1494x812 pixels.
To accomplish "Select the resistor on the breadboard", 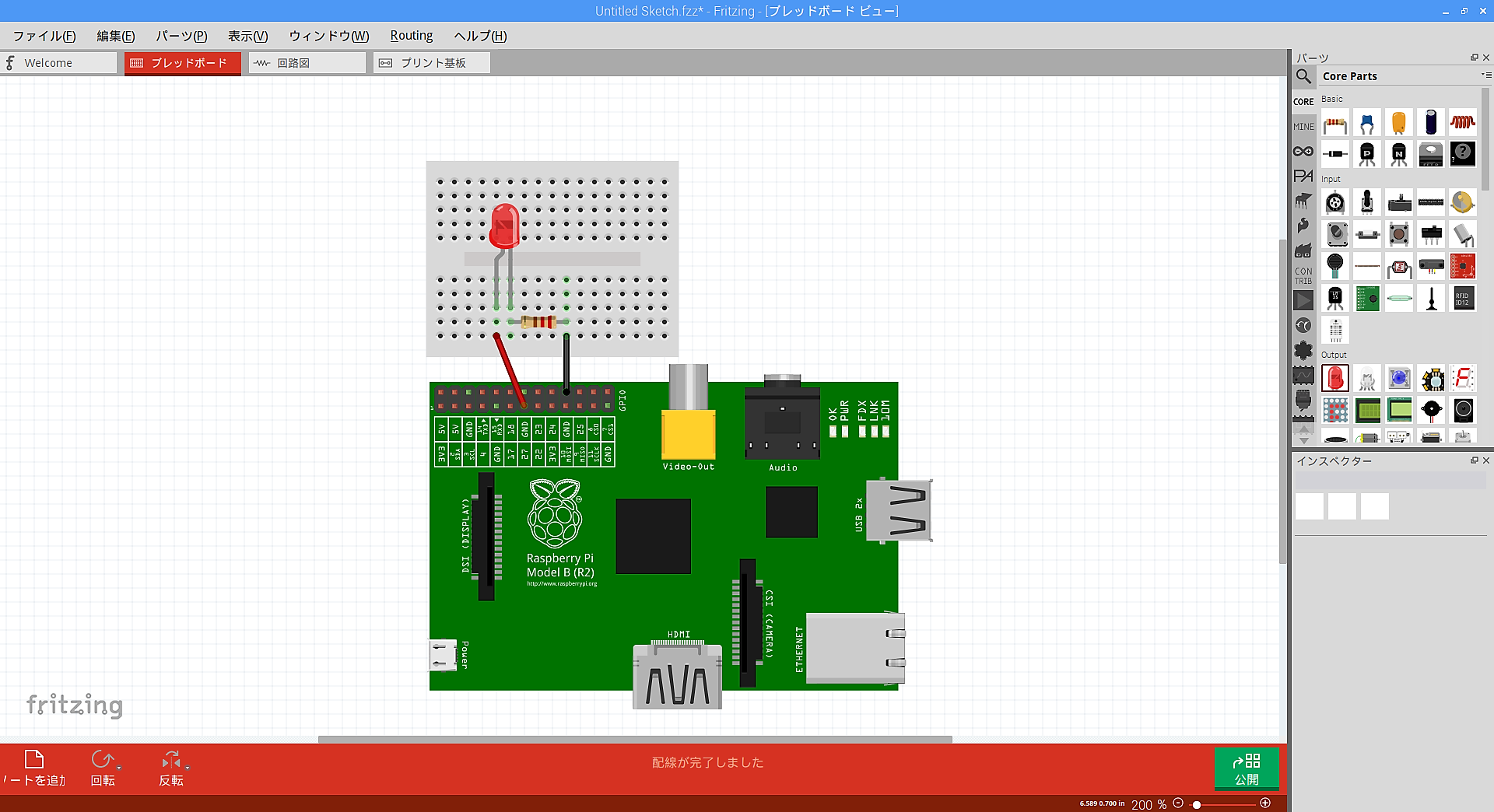I will click(538, 322).
